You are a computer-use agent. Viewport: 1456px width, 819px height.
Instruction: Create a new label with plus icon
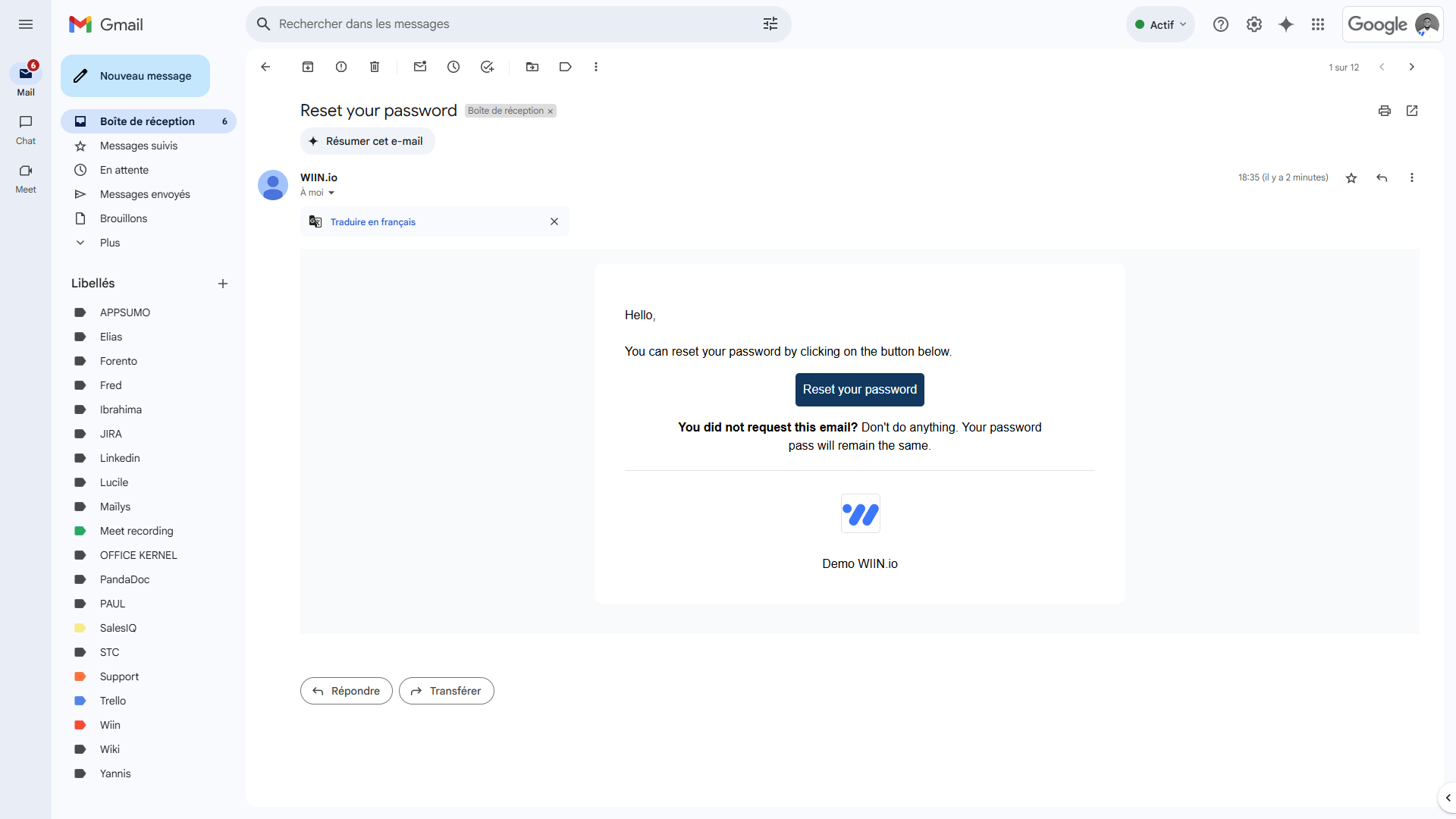click(x=223, y=284)
